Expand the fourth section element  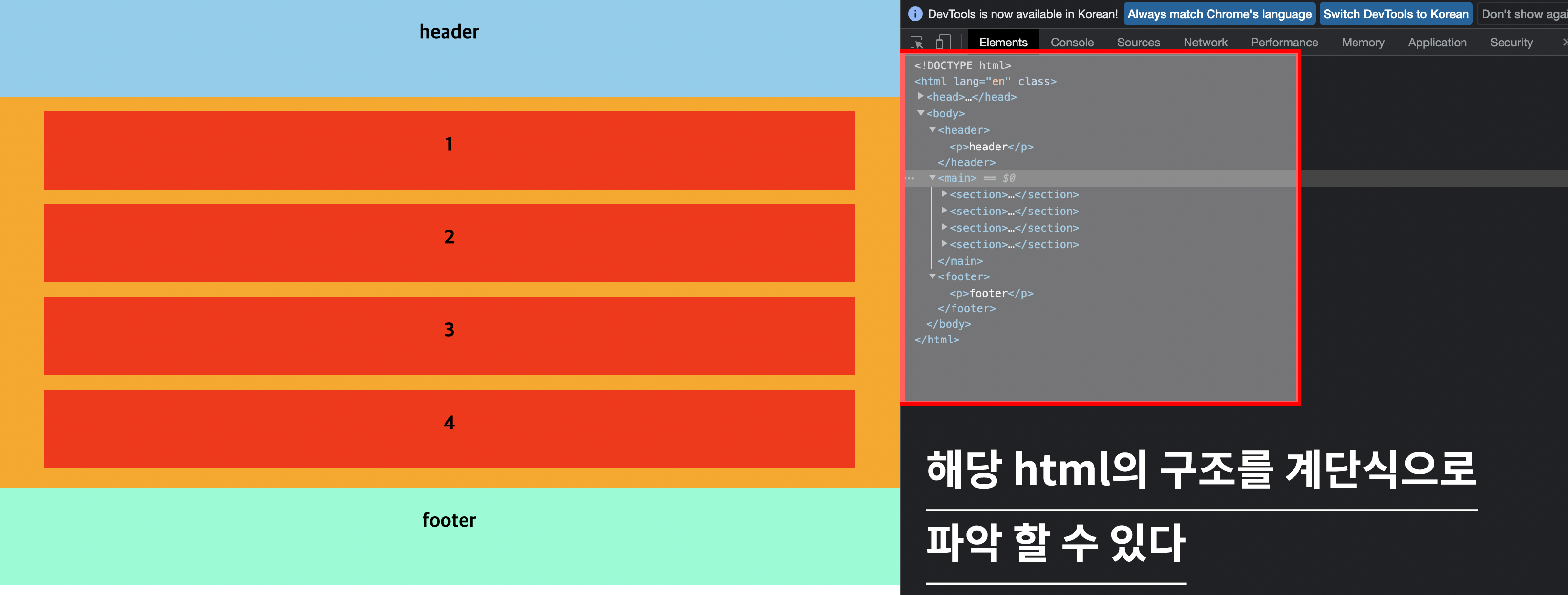(944, 243)
